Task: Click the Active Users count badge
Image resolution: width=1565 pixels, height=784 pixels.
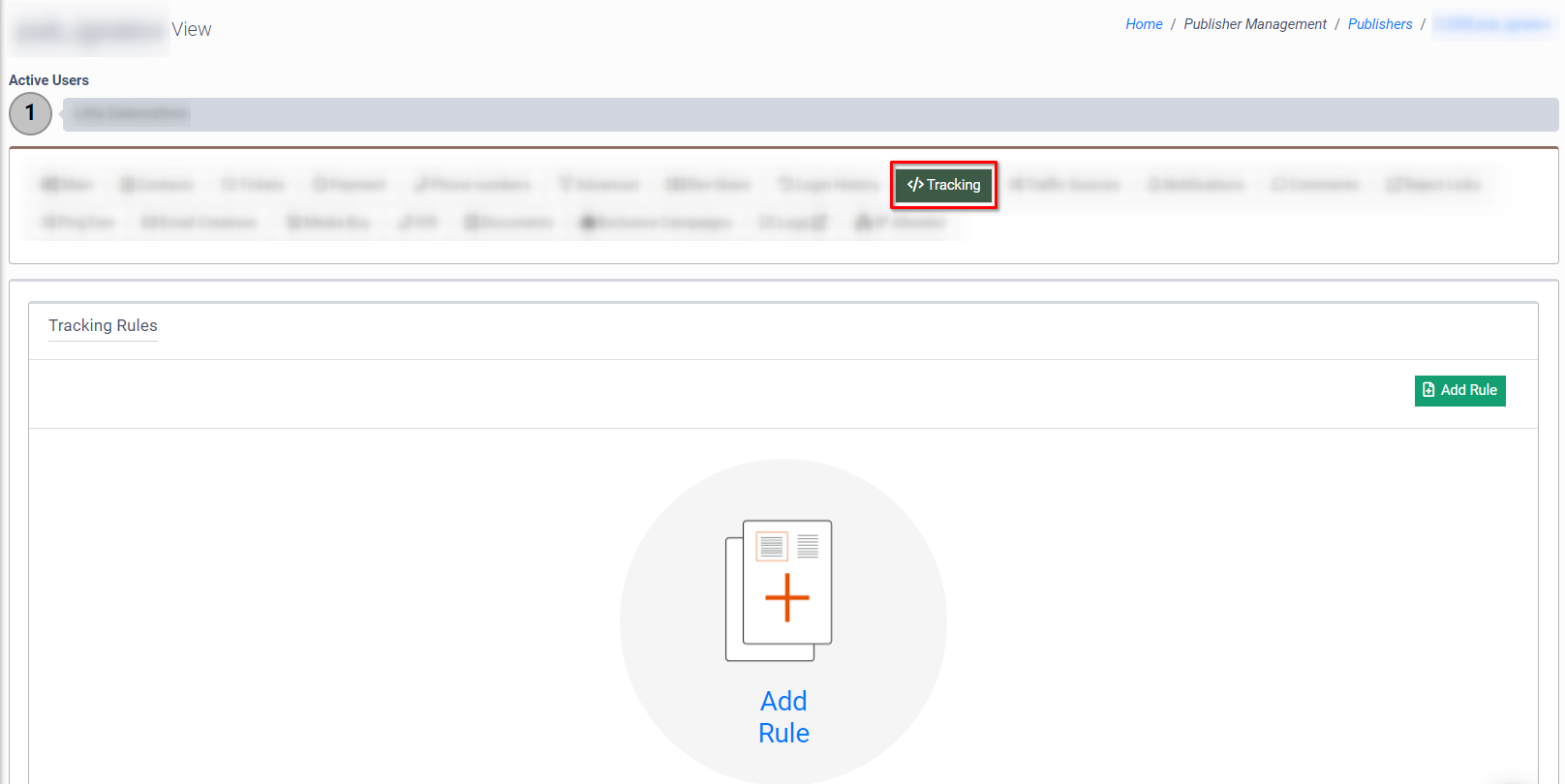Action: click(x=30, y=113)
